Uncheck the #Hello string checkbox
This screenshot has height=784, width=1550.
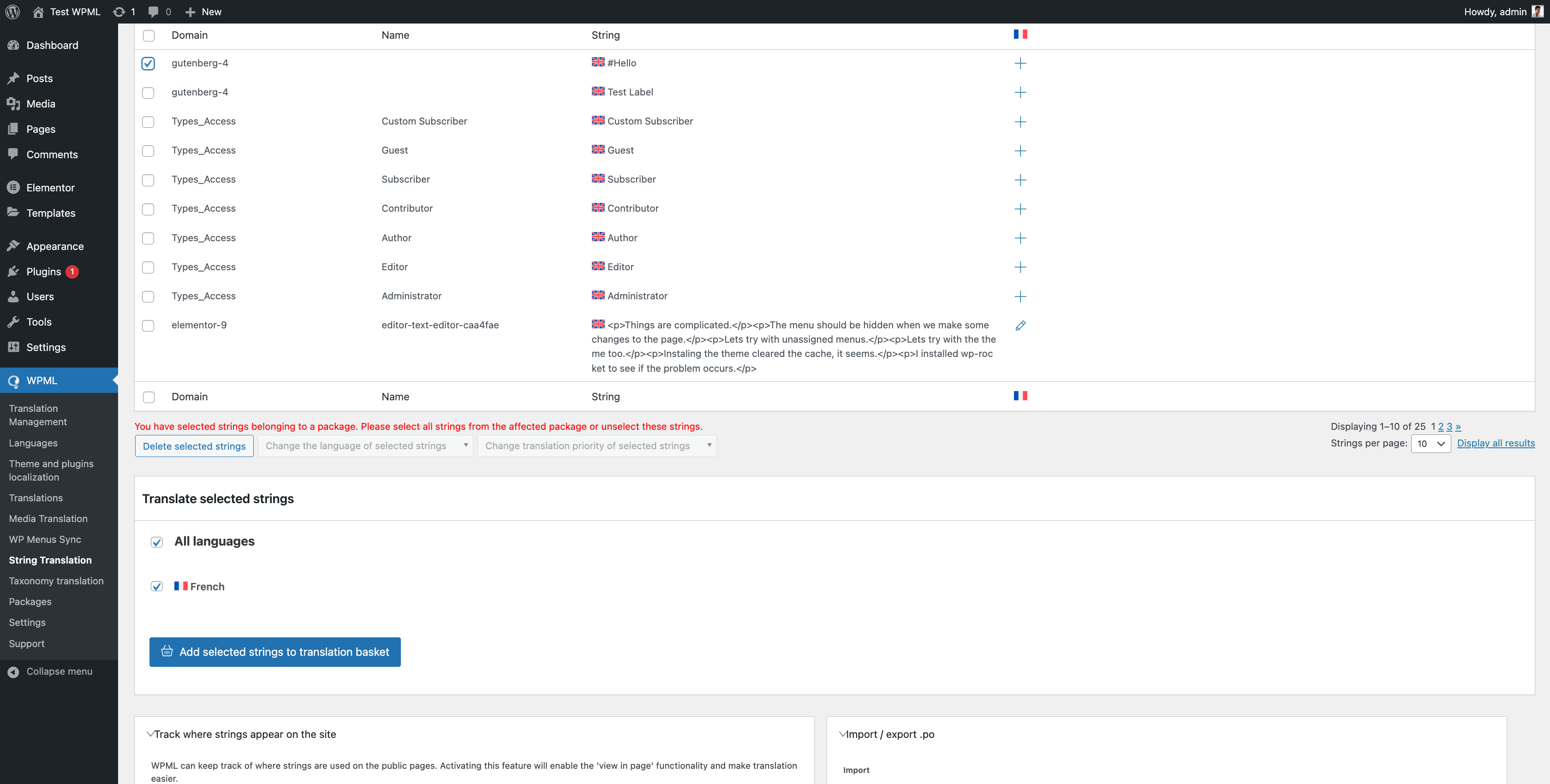(x=148, y=63)
